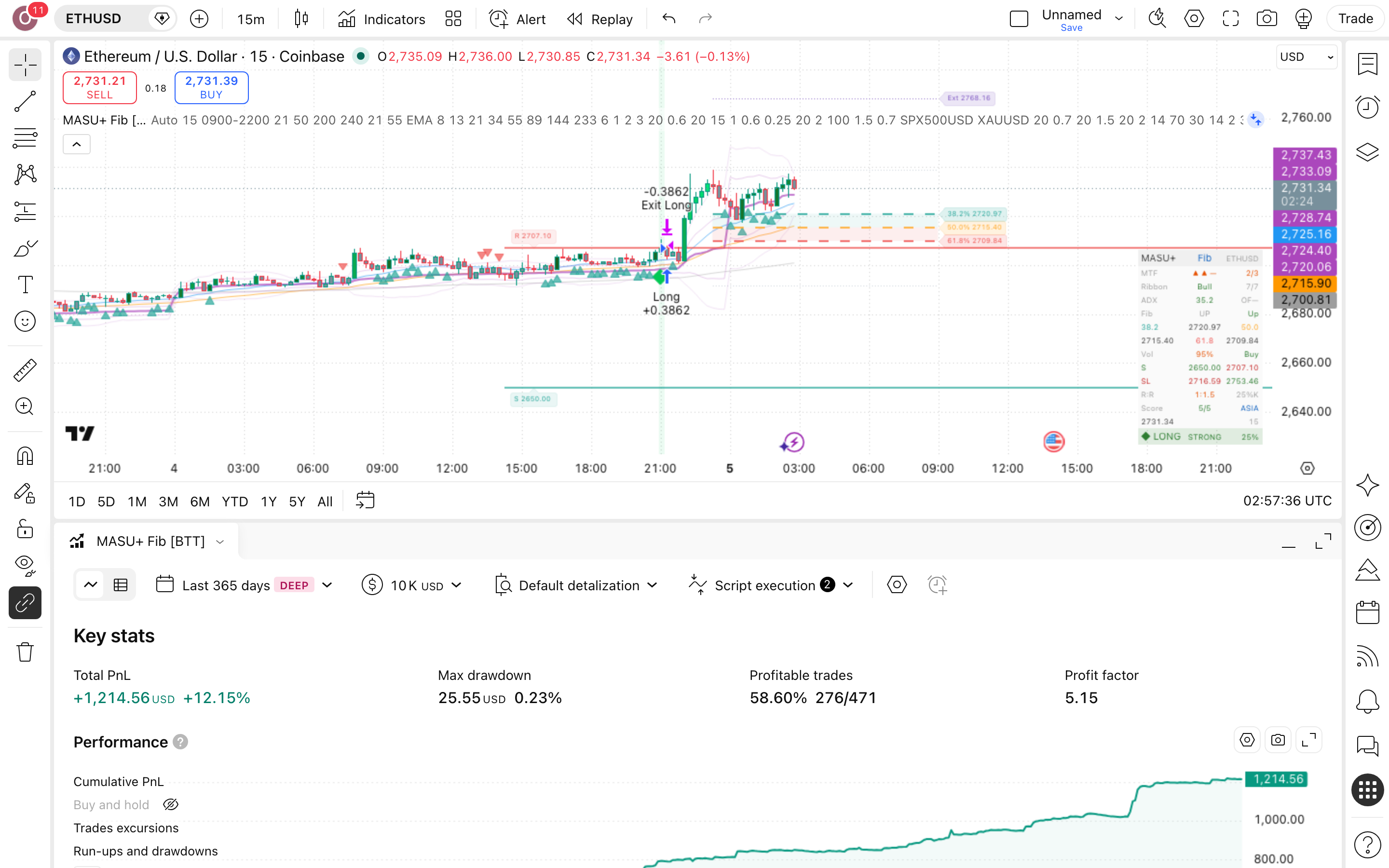This screenshot has height=868, width=1389.
Task: Create a new Alert
Action: [517, 19]
